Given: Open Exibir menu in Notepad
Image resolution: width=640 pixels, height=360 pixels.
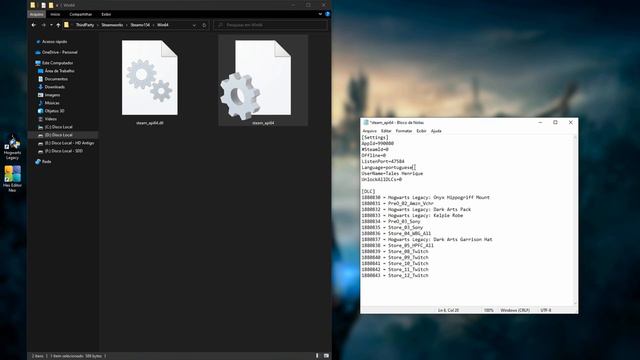Looking at the screenshot, I should pos(421,131).
